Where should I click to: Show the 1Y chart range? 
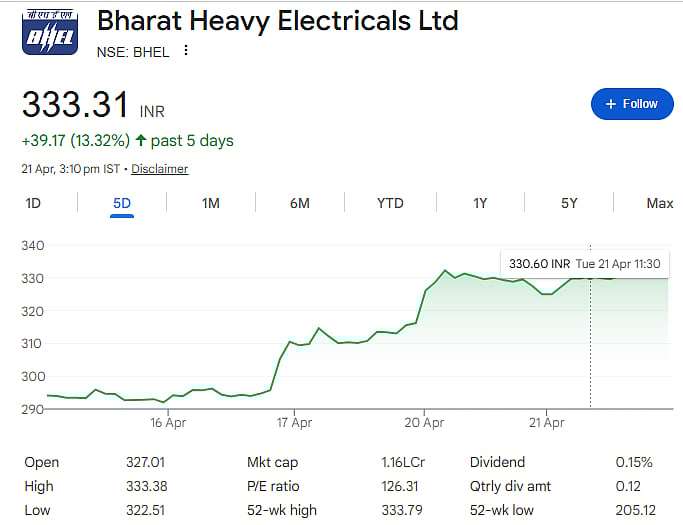coord(480,203)
